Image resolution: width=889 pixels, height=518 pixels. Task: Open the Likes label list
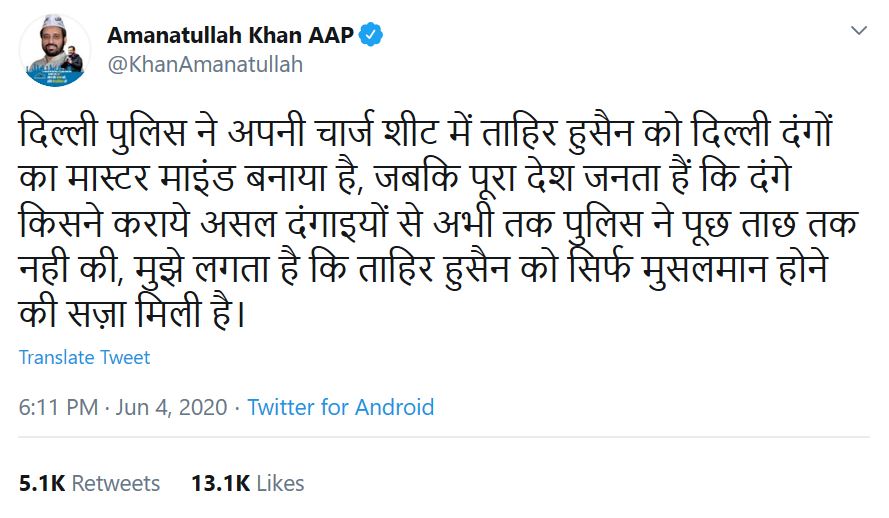(280, 483)
